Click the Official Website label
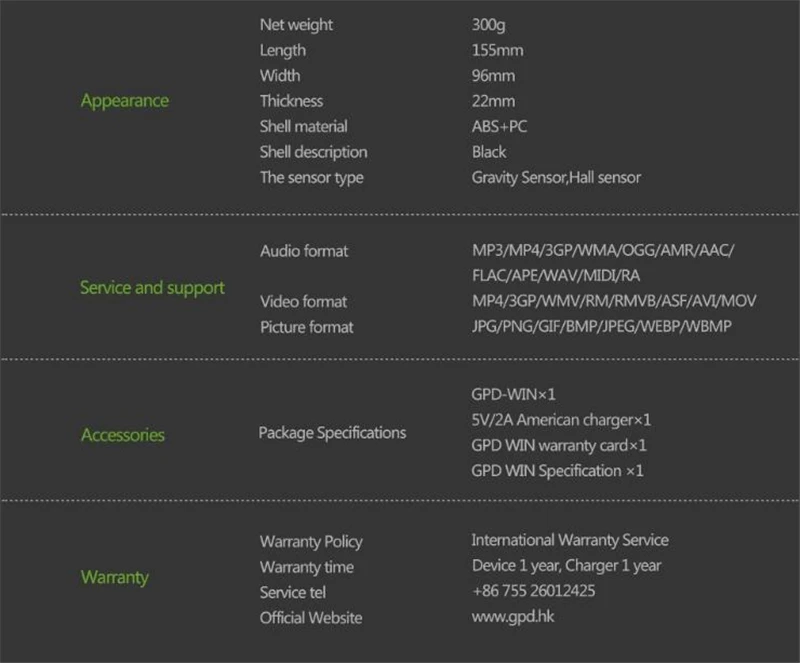Screen dimensions: 800x663 click(x=311, y=617)
